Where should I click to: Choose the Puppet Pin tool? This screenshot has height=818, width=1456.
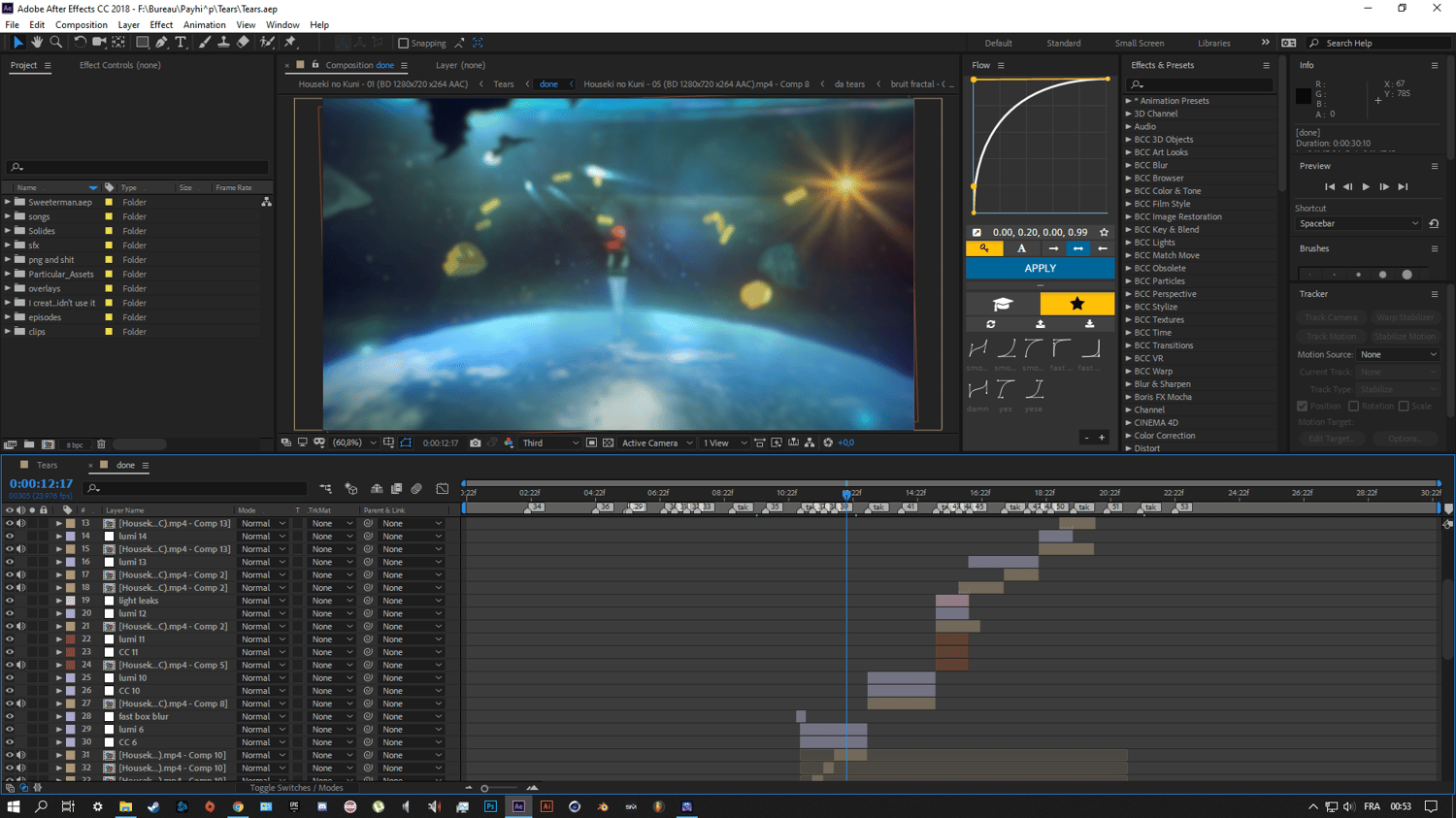[x=289, y=43]
